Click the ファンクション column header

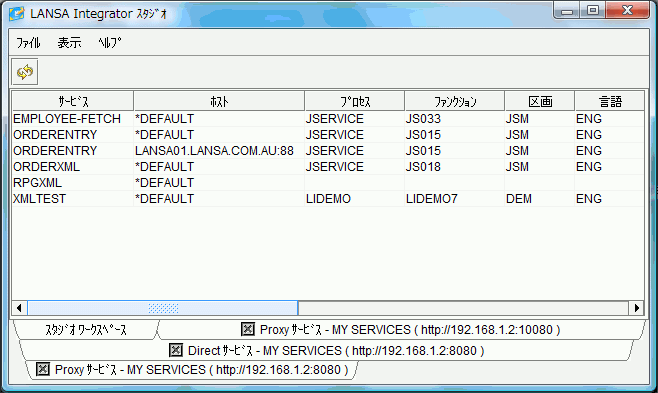point(455,101)
